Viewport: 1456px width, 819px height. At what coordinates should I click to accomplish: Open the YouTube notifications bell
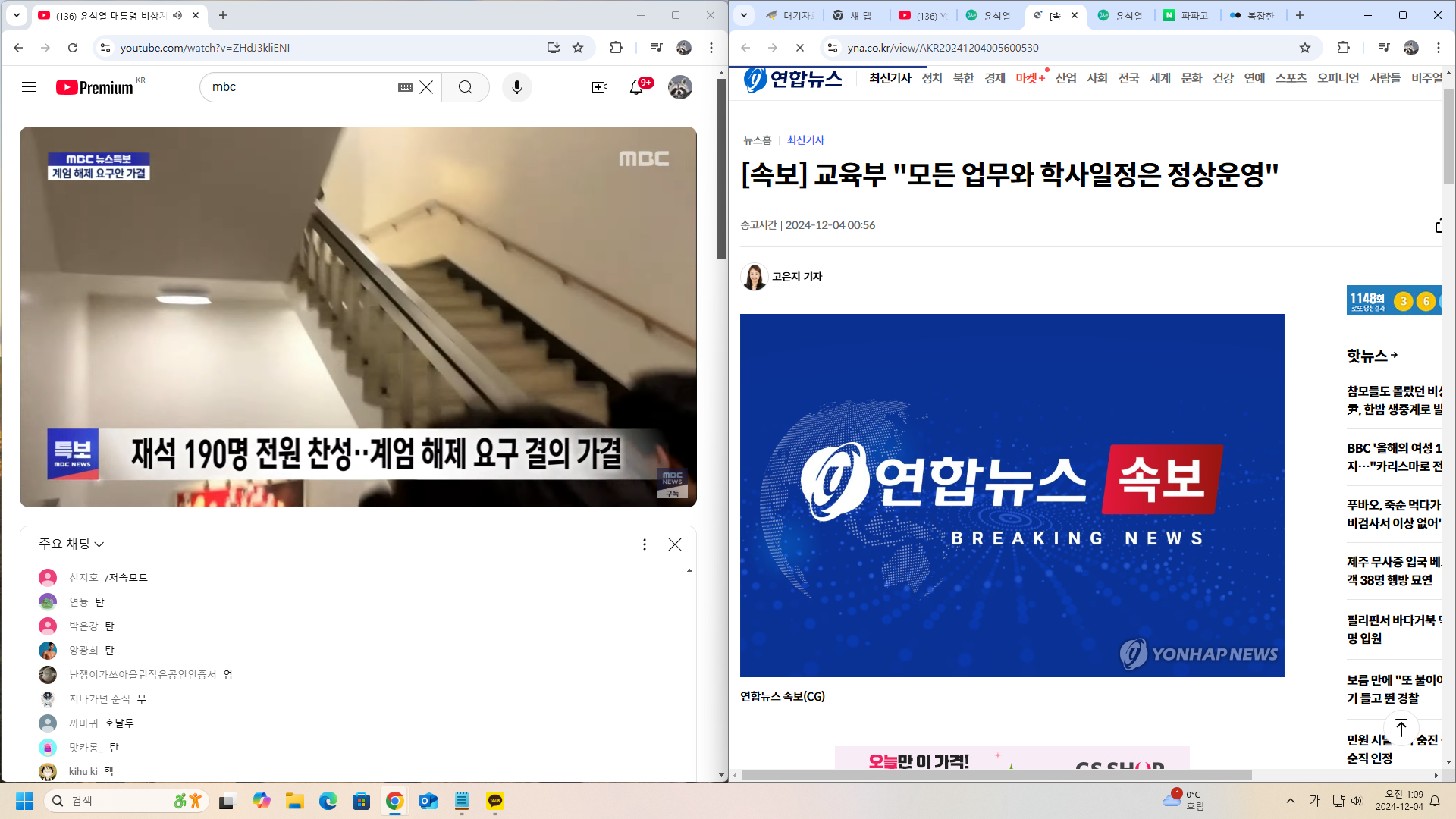point(637,87)
